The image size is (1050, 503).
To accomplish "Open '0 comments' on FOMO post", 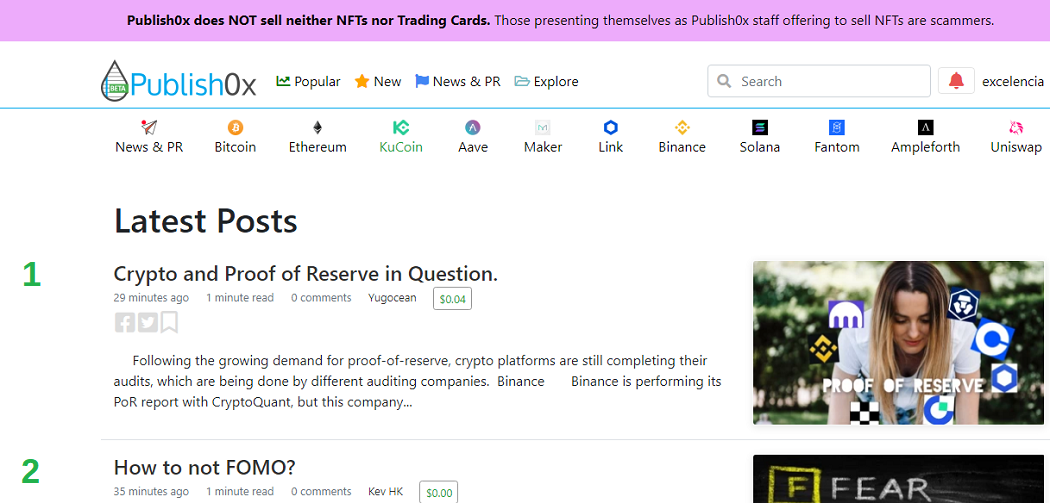I will click(x=321, y=491).
